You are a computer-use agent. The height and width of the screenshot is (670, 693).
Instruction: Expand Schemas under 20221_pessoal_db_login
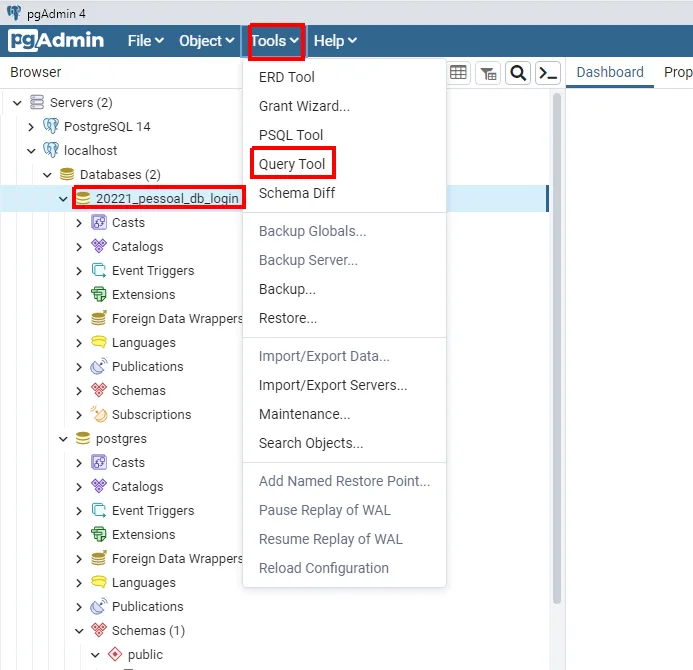(x=79, y=391)
